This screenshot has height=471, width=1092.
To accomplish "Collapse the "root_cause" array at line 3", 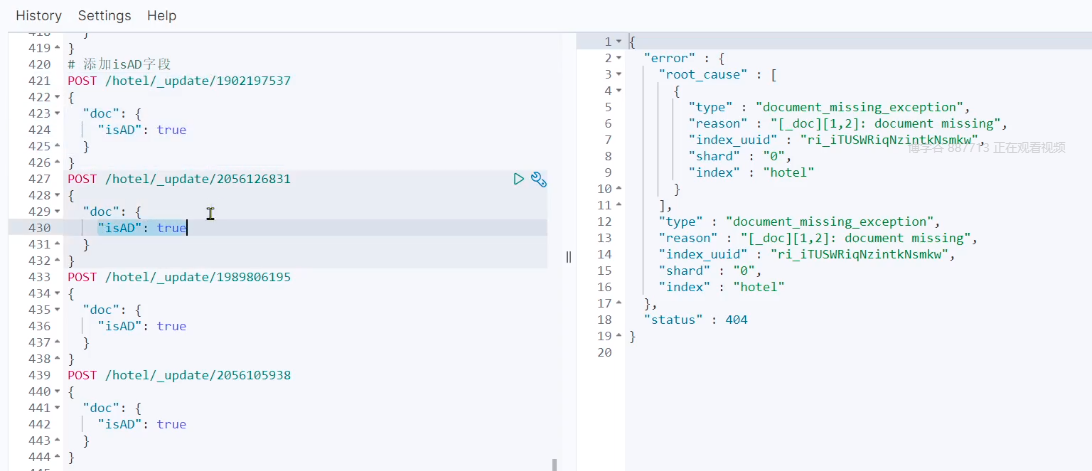I will (x=618, y=75).
